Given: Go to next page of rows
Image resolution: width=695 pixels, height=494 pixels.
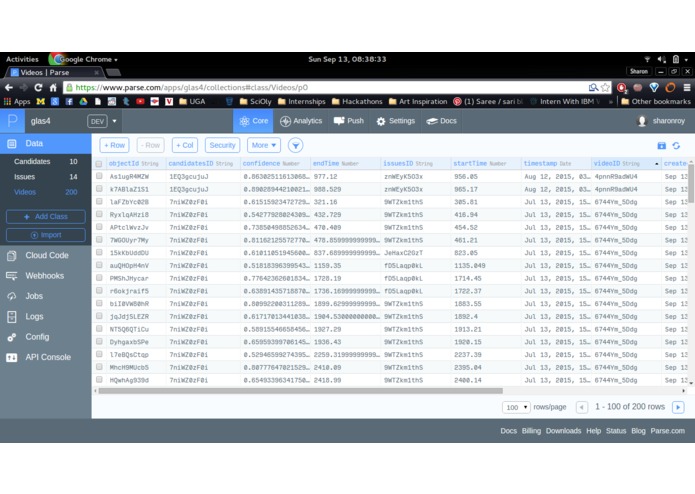Looking at the screenshot, I should click(678, 407).
